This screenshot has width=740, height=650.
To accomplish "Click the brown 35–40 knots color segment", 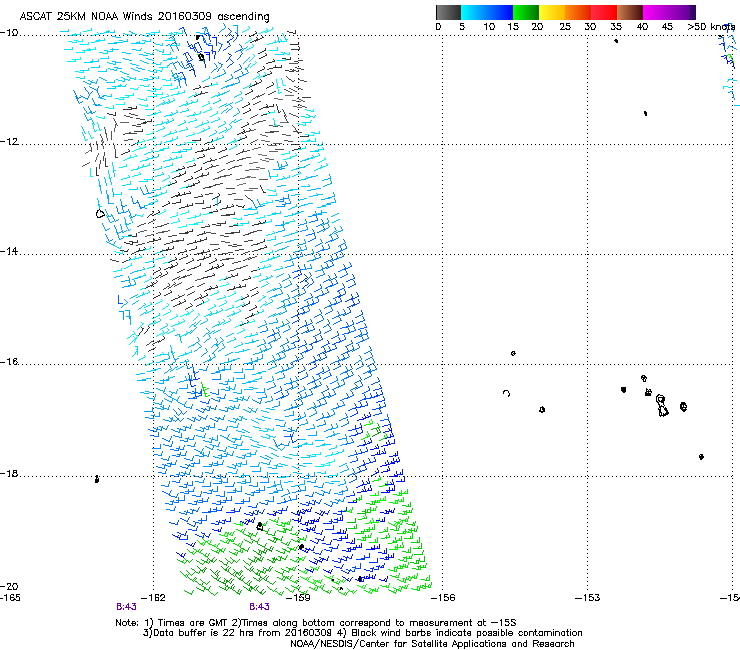I will click(630, 12).
